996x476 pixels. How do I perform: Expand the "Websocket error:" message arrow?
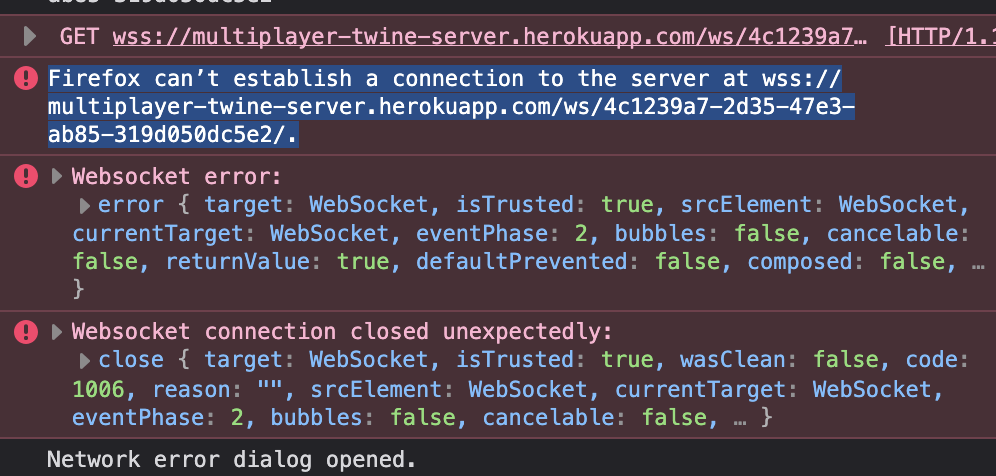point(57,177)
